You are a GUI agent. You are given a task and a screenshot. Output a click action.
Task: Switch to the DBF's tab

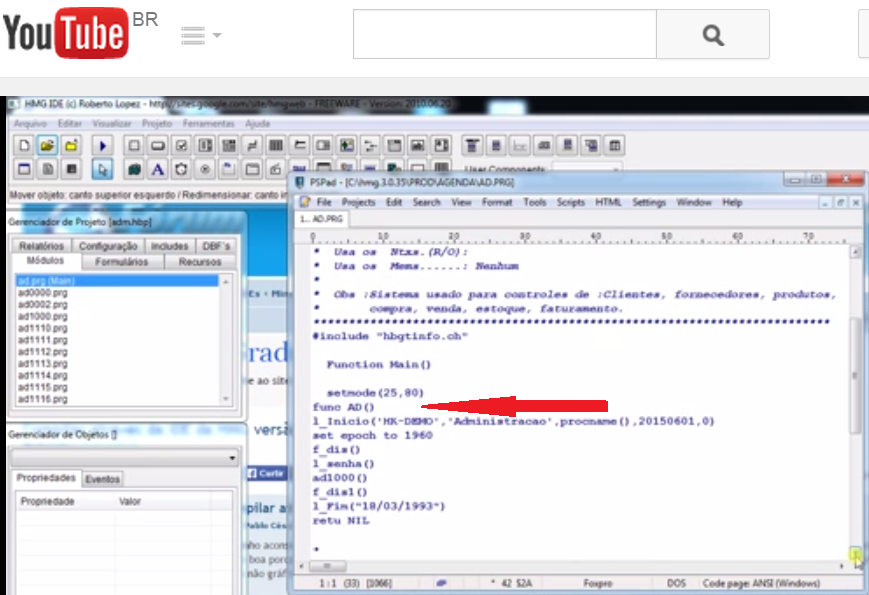click(x=216, y=246)
